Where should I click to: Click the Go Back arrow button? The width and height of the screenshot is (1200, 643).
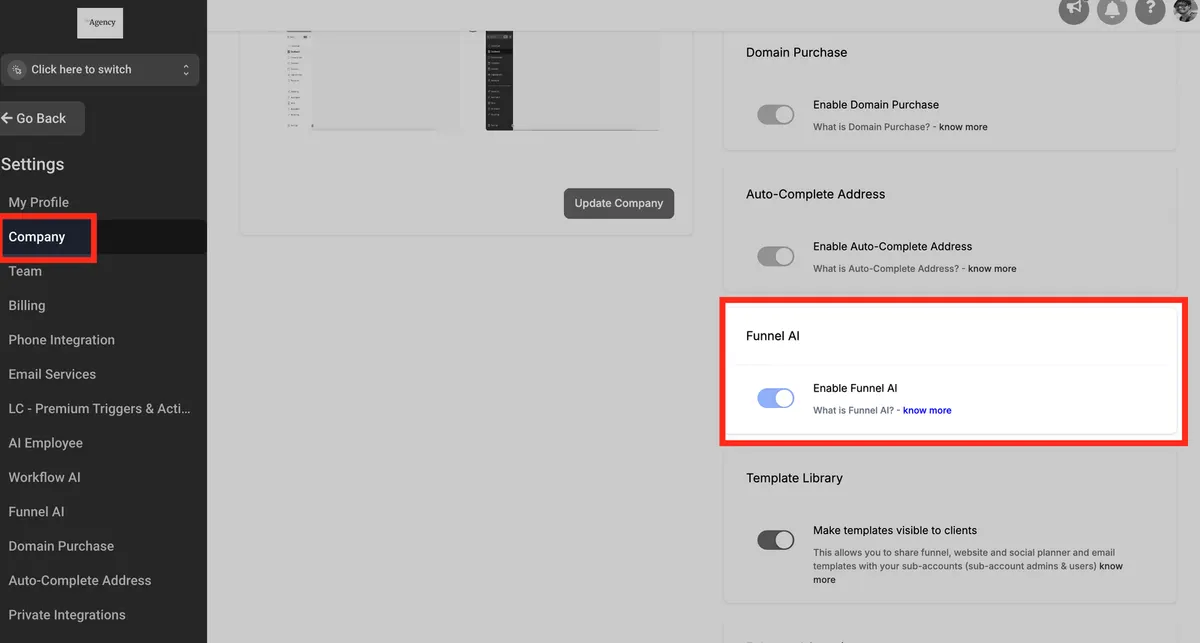42,118
